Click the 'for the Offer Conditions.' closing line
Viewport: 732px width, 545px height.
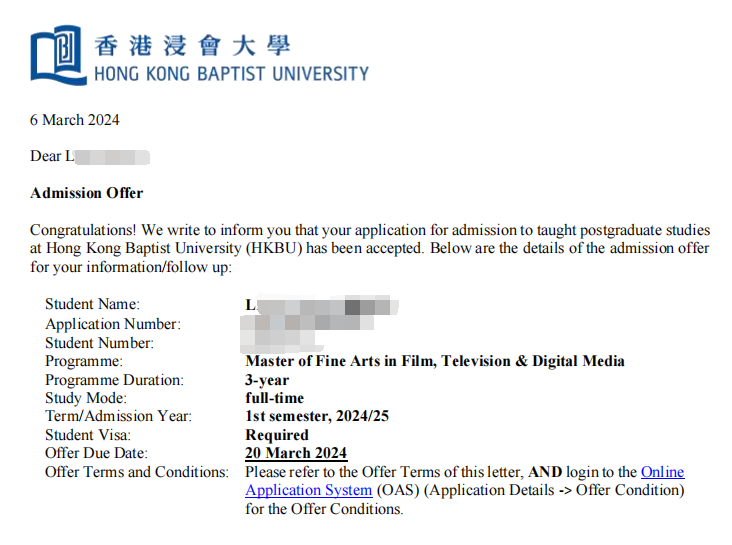(x=324, y=509)
